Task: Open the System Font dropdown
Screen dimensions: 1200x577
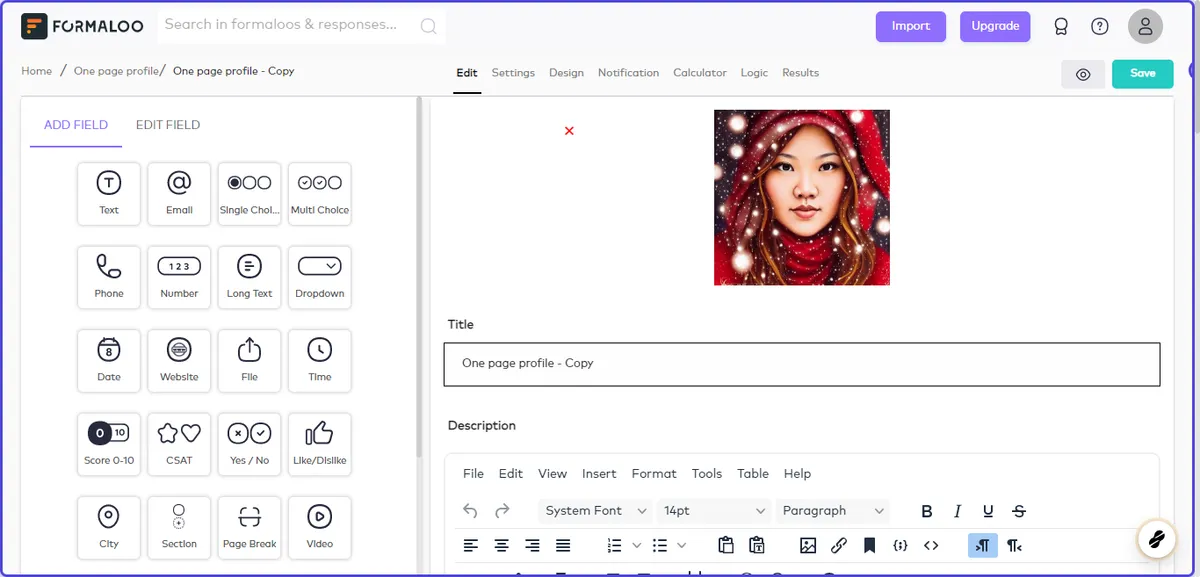Action: 595,511
